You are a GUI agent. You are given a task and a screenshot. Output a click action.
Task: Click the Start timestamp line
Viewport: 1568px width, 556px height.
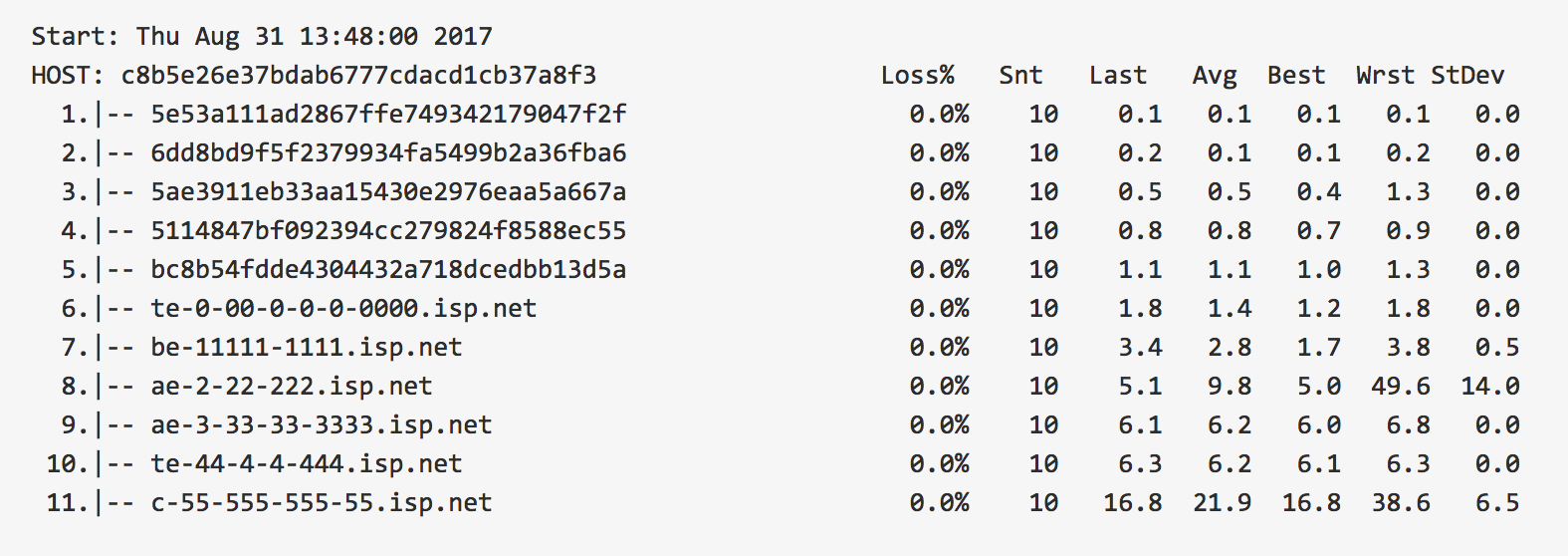pyautogui.click(x=262, y=37)
